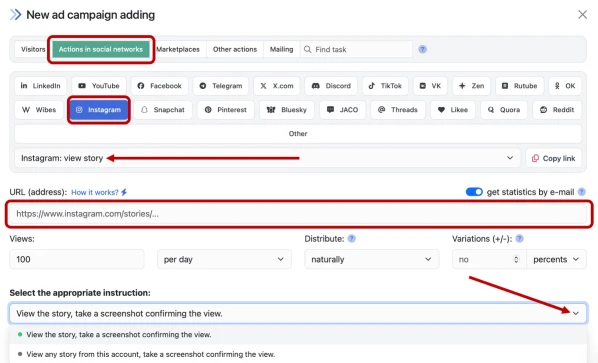Image resolution: width=598 pixels, height=363 pixels.
Task: Choose Reddit as the social network
Action: 557,110
